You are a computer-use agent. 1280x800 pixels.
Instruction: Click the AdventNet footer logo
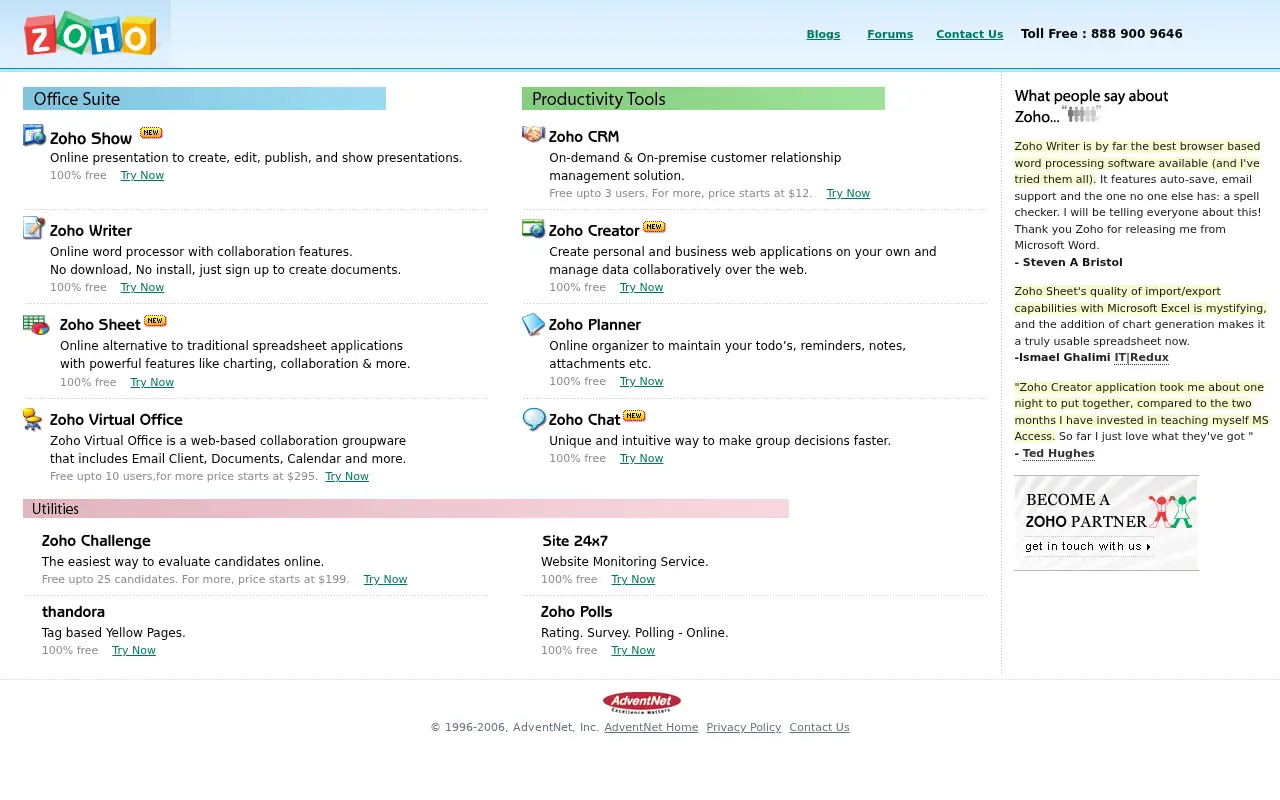pos(642,703)
